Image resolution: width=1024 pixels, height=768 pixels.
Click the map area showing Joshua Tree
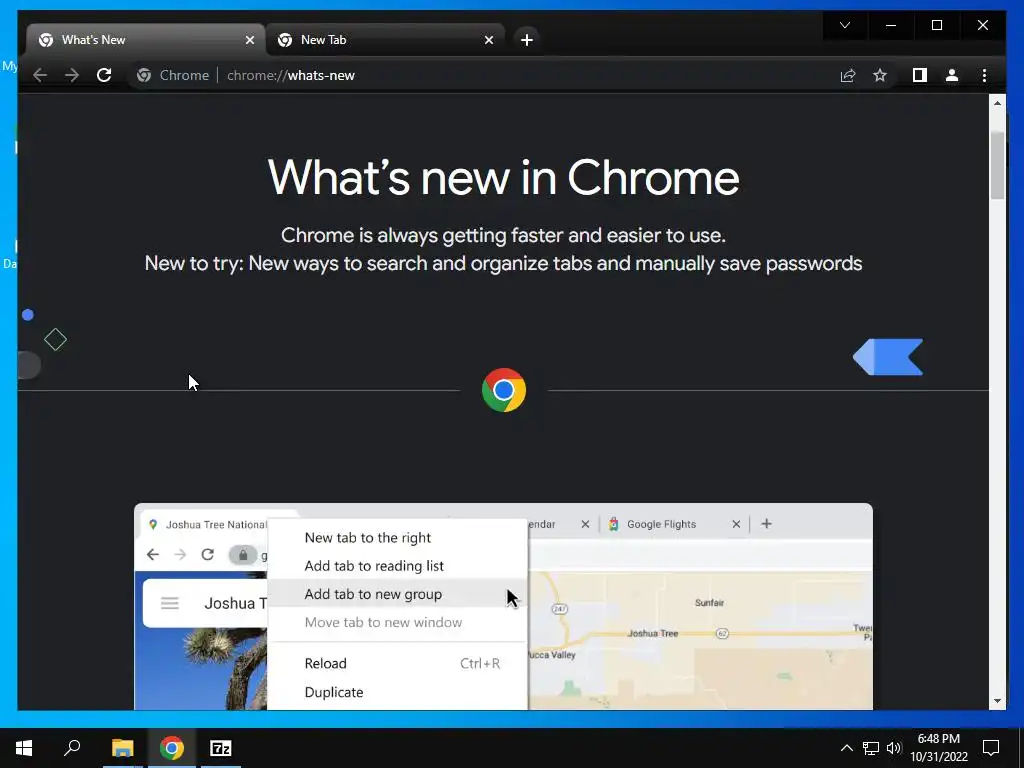[x=701, y=640]
